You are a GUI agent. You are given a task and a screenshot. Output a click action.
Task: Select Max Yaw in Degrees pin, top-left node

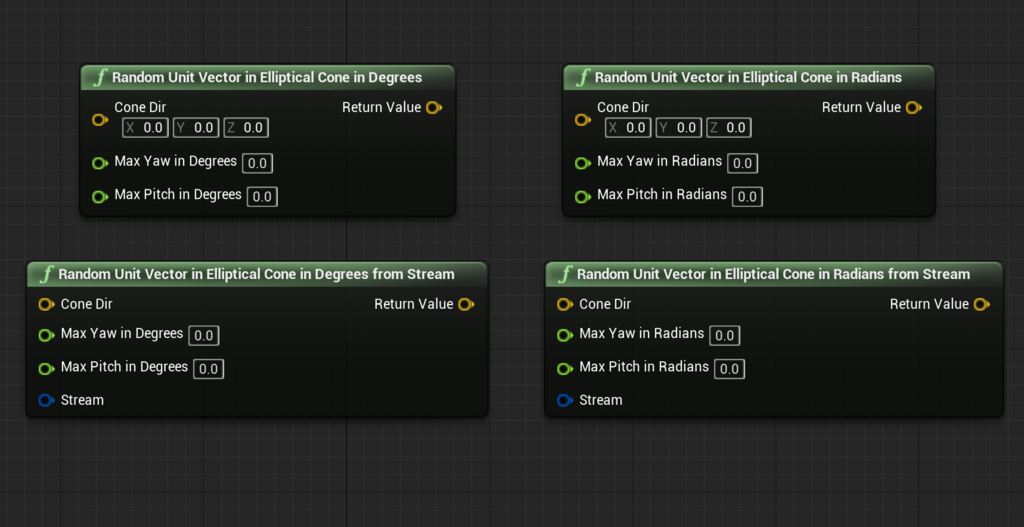pos(99,163)
